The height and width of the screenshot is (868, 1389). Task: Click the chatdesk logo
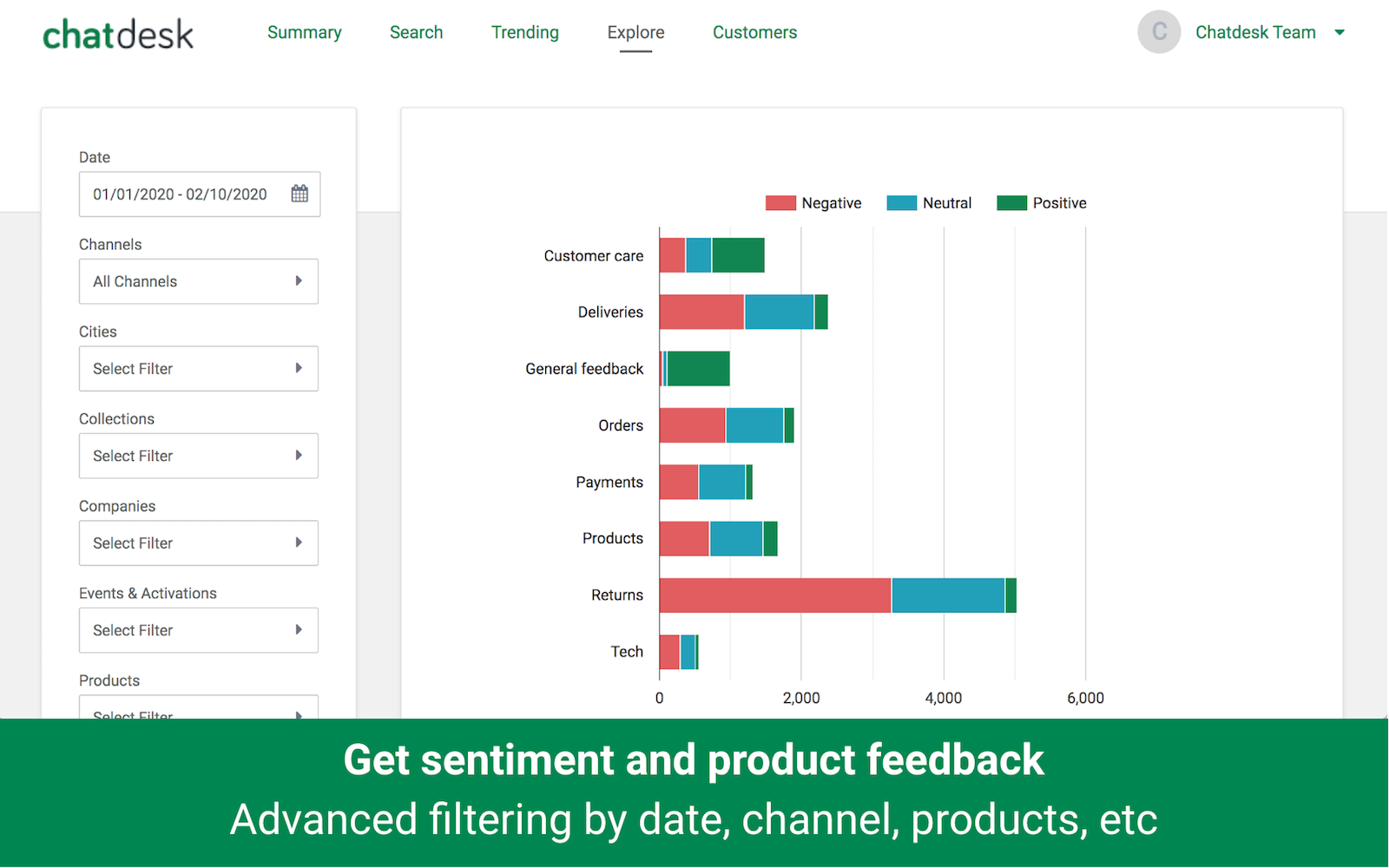pyautogui.click(x=118, y=35)
